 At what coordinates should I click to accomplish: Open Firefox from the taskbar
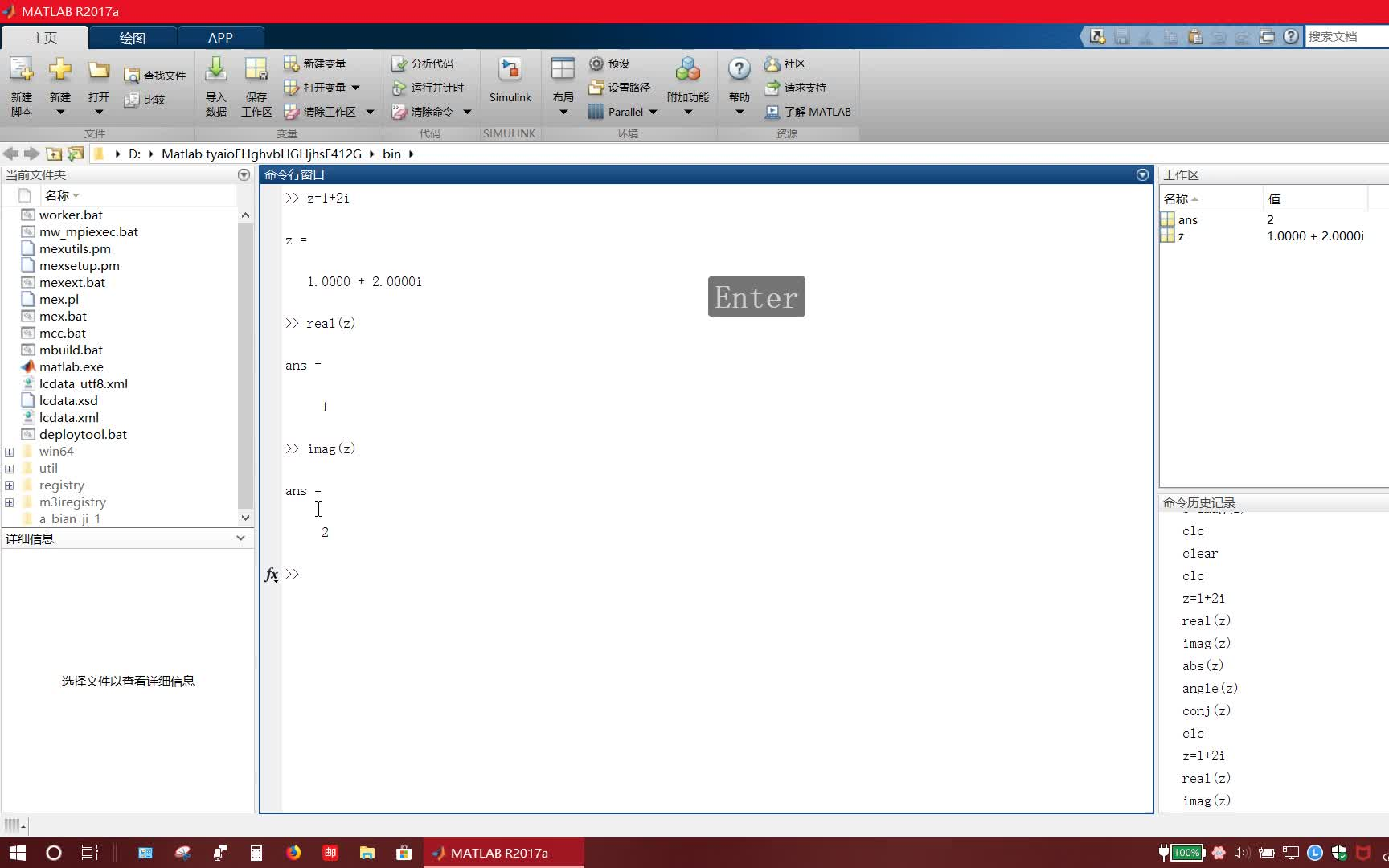pyautogui.click(x=293, y=853)
